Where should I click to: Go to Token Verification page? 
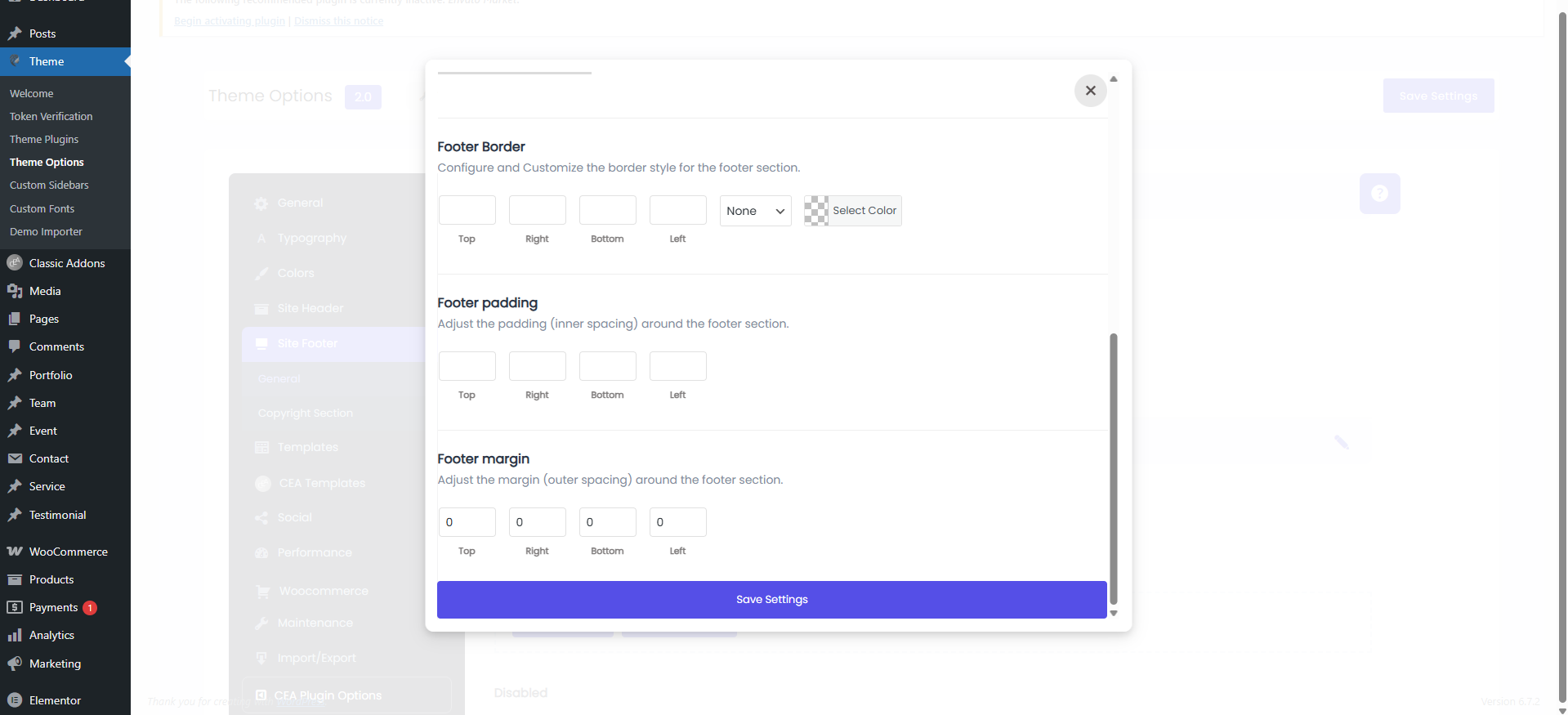point(51,117)
